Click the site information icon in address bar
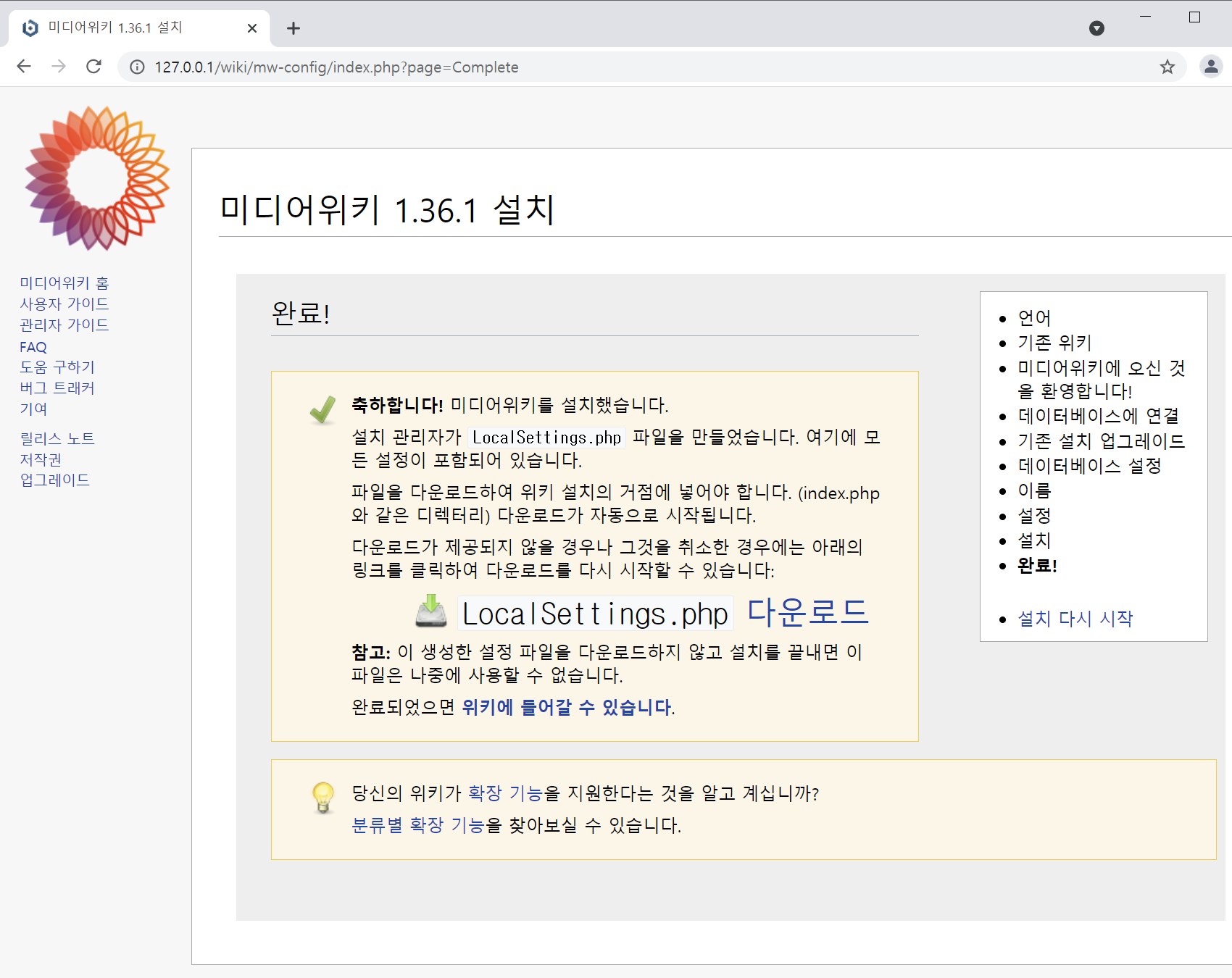1232x978 pixels. [137, 67]
